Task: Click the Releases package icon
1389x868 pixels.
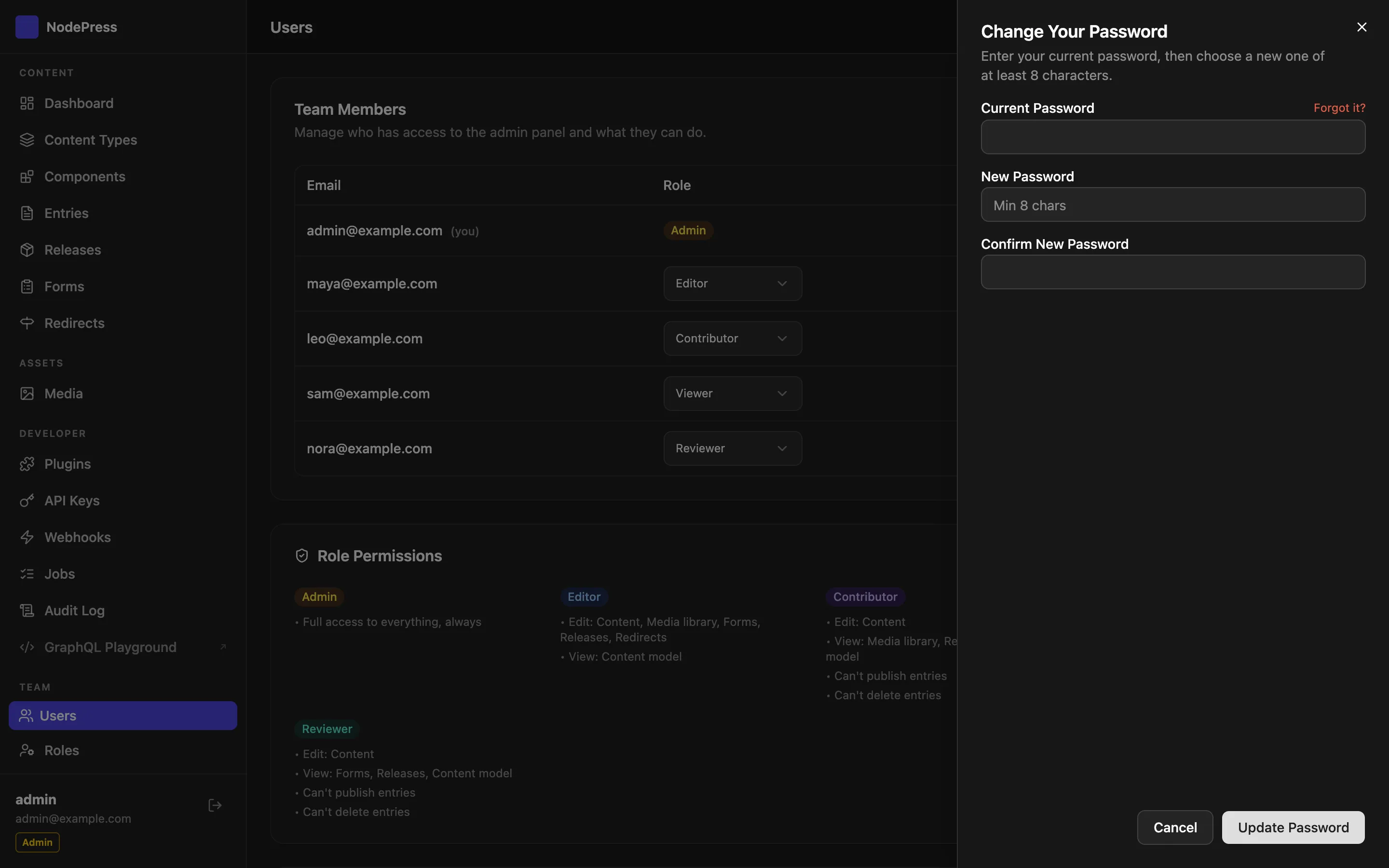Action: coord(27,250)
